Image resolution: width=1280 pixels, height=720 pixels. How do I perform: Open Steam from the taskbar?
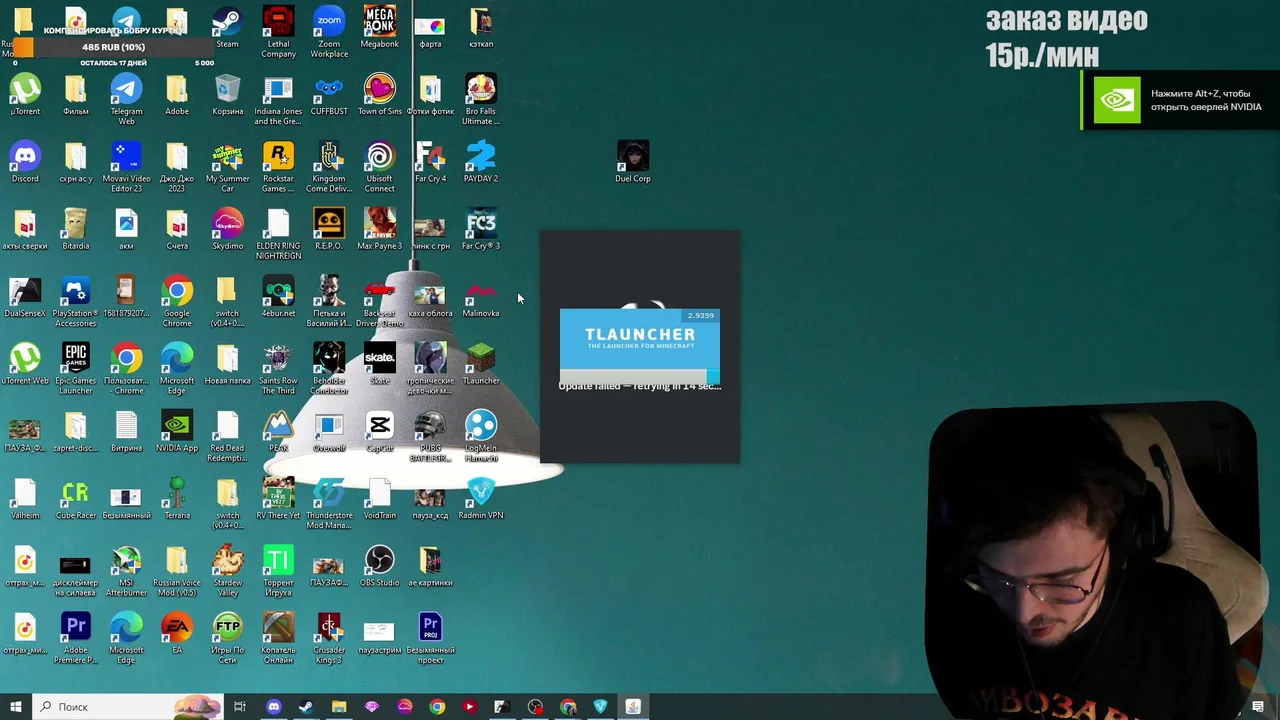(x=306, y=707)
